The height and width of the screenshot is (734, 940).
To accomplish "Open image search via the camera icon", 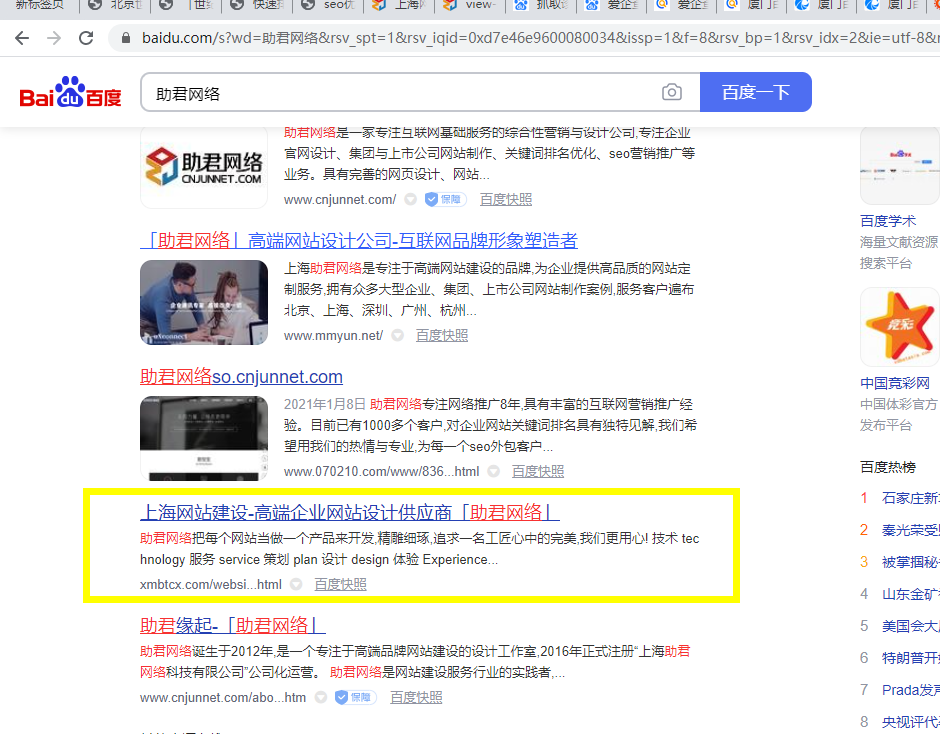I will 671,92.
